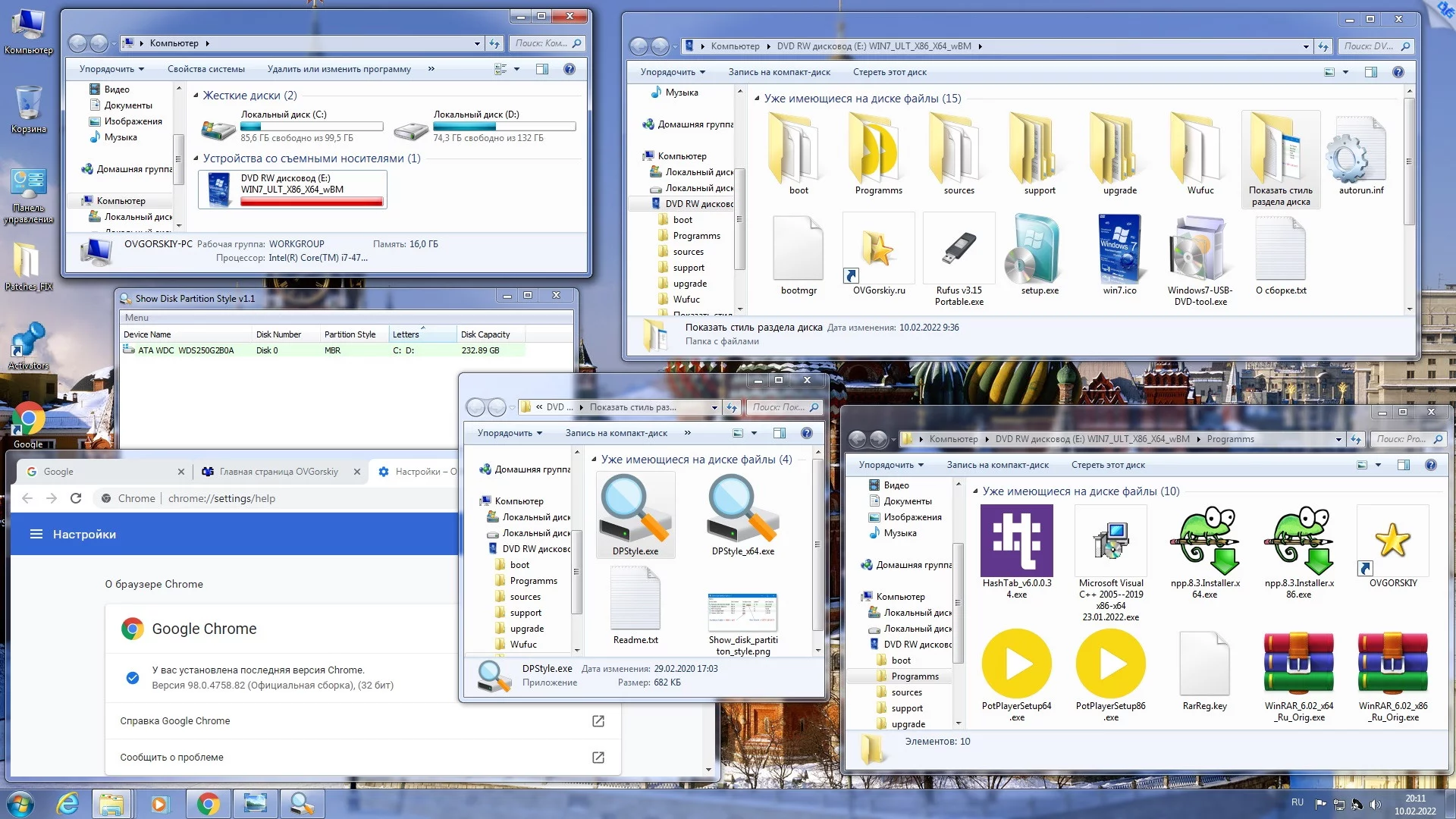Expand the Упорядочить dropdown in the Computer window
This screenshot has height=819, width=1456.
(112, 69)
